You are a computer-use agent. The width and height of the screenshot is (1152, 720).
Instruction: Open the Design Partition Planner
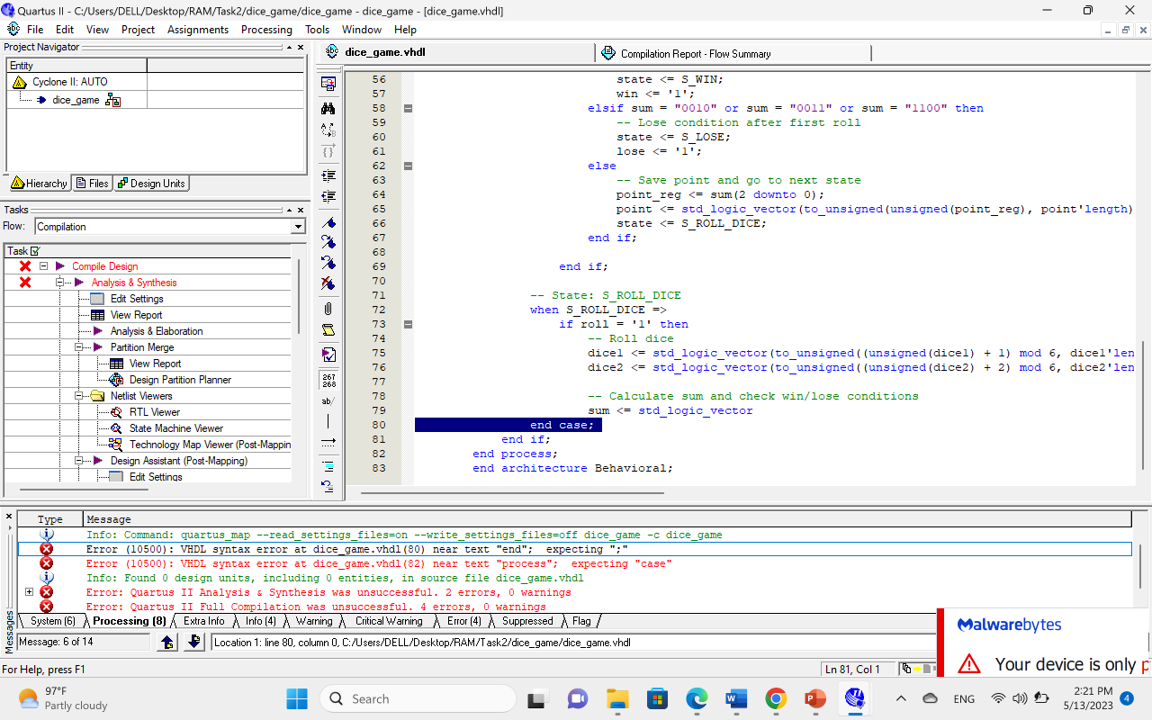(x=179, y=380)
